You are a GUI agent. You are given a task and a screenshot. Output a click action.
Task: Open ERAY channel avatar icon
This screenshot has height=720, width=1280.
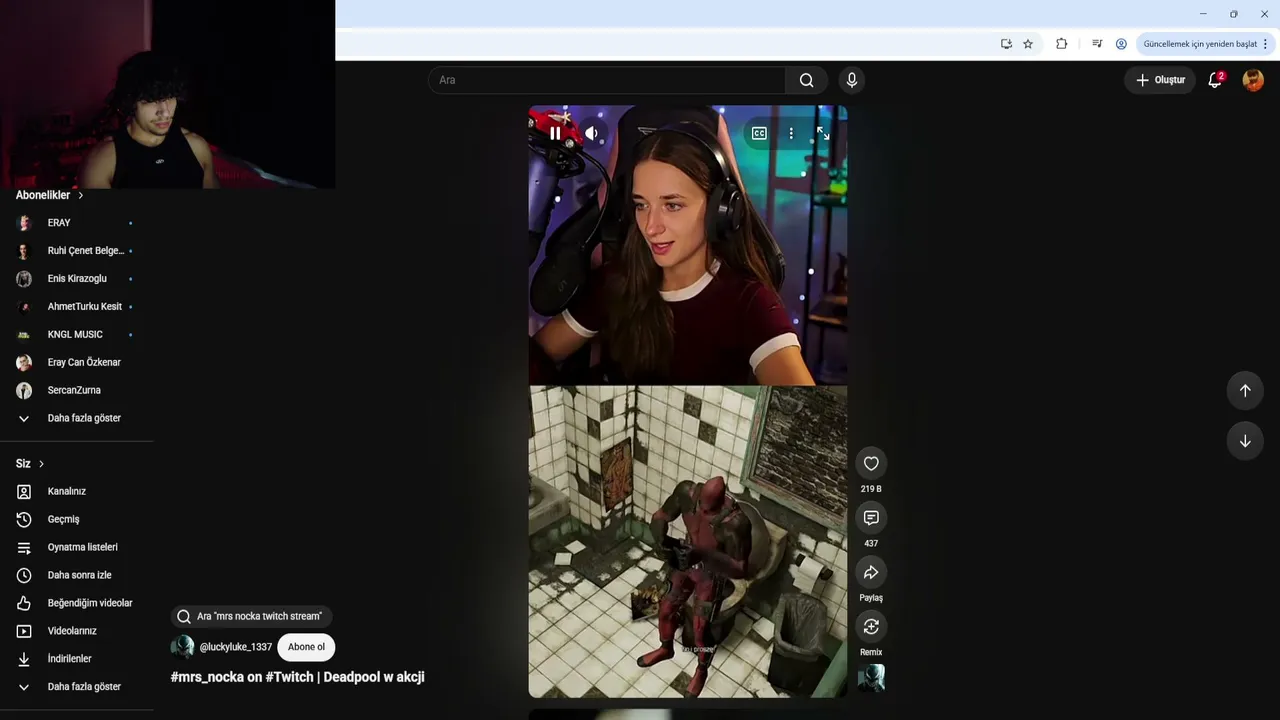pyautogui.click(x=24, y=223)
